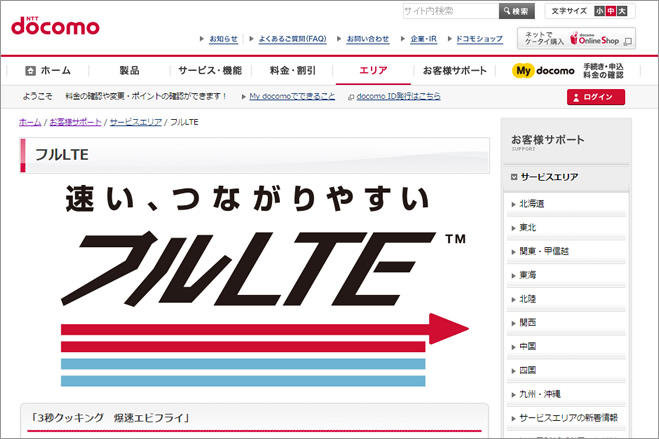Image resolution: width=659 pixels, height=439 pixels.
Task: Click the yellow My badge icon
Action: click(x=522, y=71)
